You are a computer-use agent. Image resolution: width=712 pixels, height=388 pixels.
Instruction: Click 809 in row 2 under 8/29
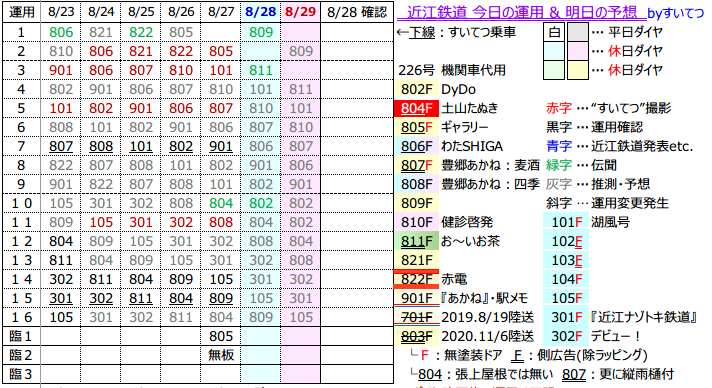(301, 51)
